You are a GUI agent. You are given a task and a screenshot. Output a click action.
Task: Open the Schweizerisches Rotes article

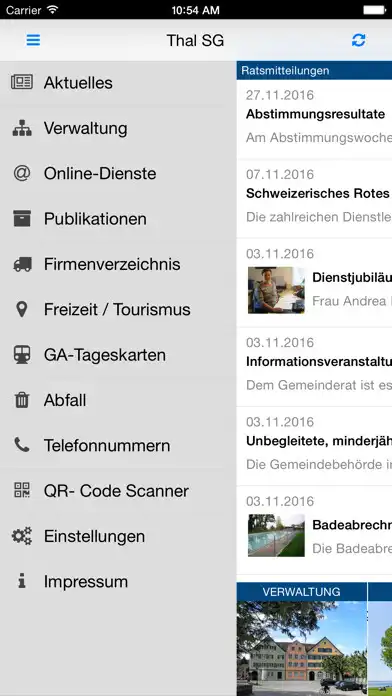(314, 198)
